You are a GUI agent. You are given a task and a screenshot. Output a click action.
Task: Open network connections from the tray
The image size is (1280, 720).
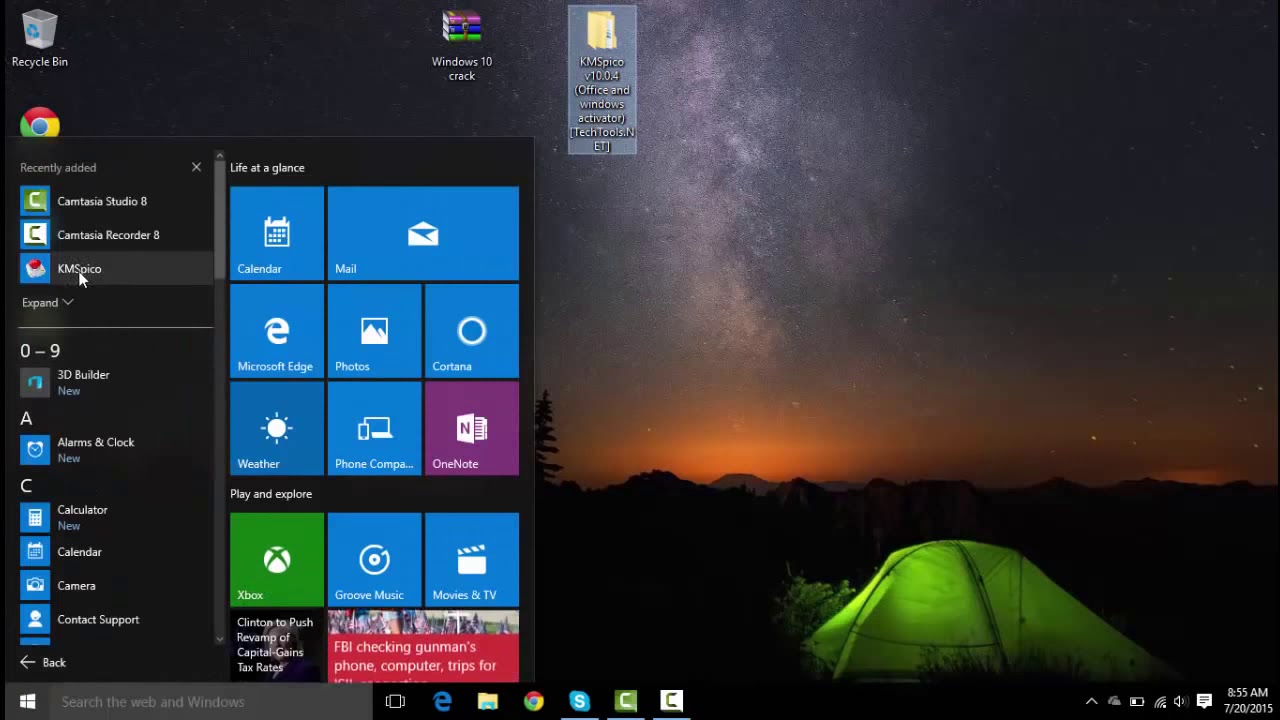[1160, 701]
